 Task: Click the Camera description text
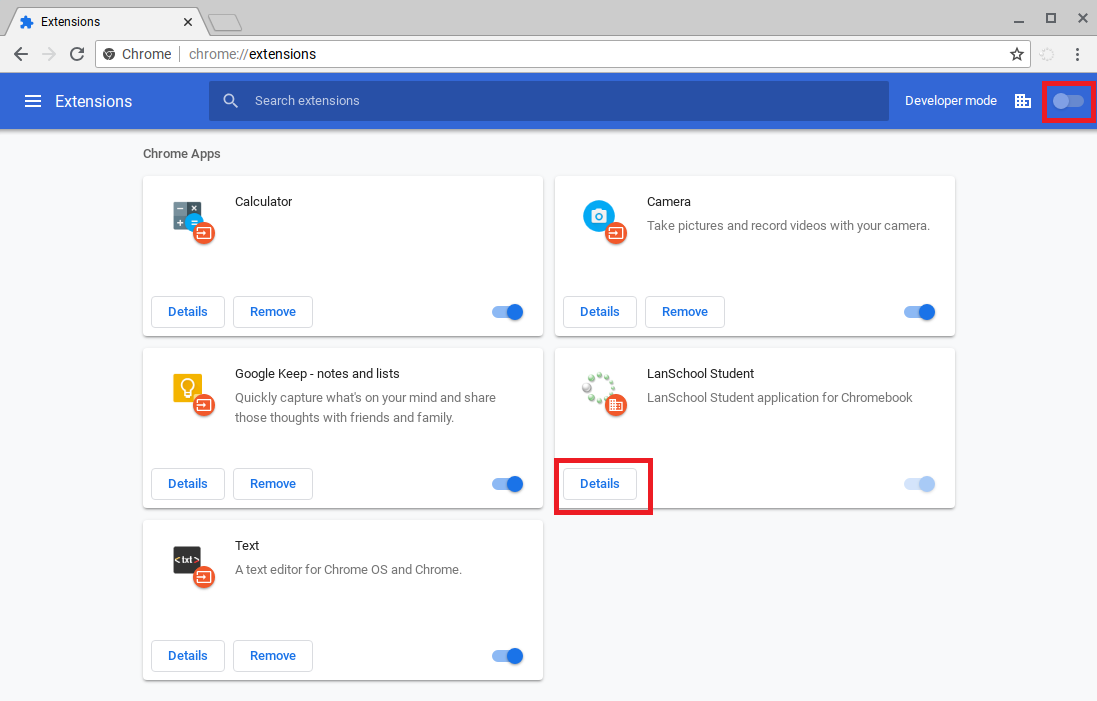[x=788, y=225]
